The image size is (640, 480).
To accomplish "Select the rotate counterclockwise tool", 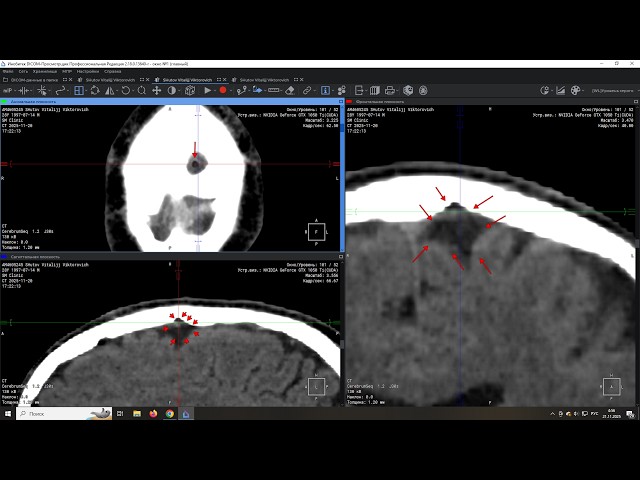I will pos(126,91).
